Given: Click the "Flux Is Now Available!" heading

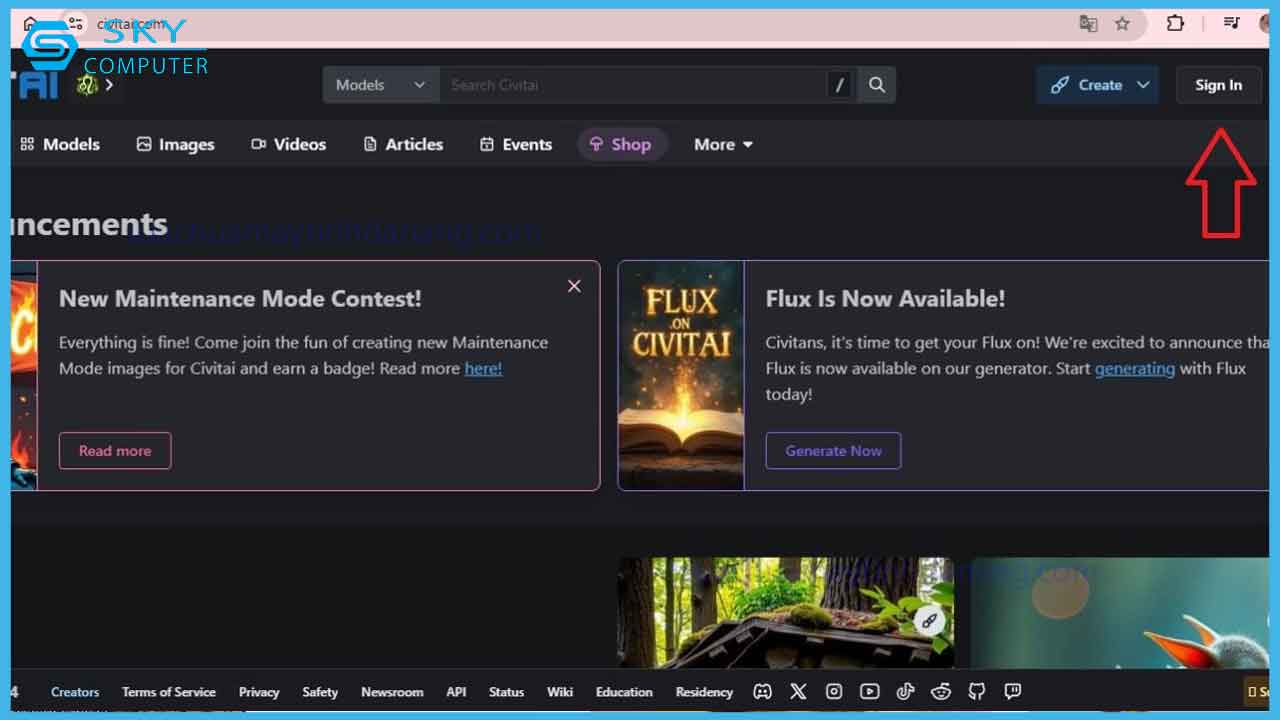Looking at the screenshot, I should tap(885, 298).
